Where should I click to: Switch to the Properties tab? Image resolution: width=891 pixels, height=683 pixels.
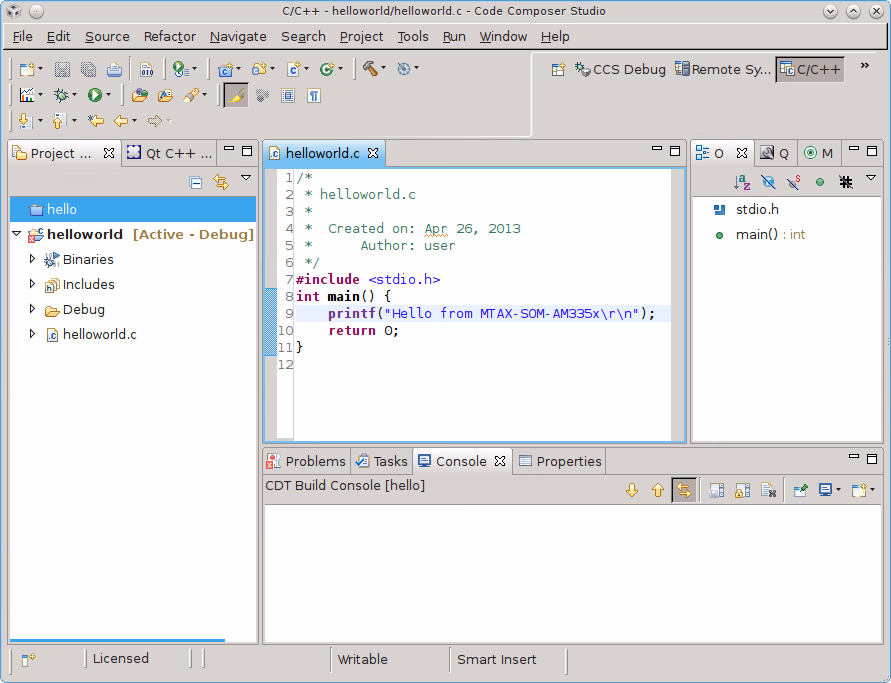(560, 461)
